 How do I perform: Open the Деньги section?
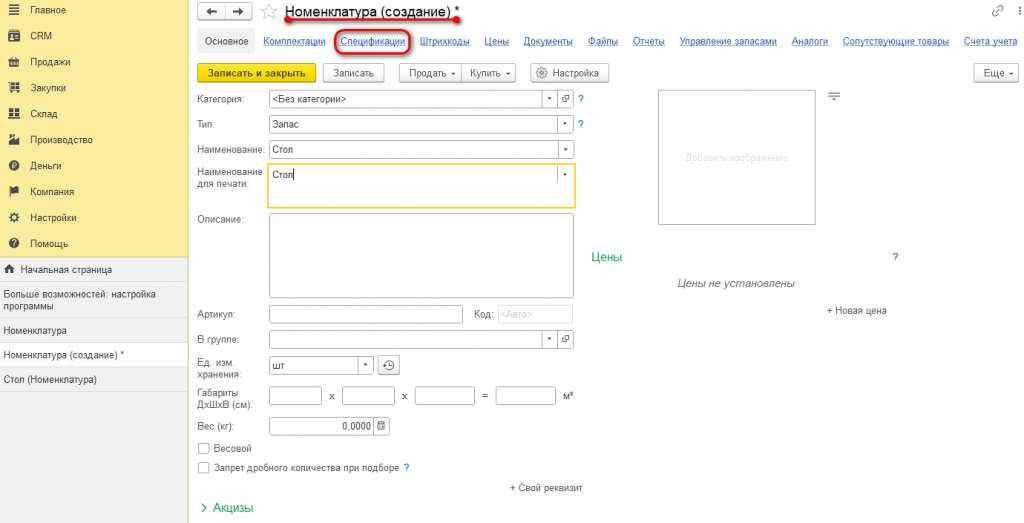[x=45, y=166]
